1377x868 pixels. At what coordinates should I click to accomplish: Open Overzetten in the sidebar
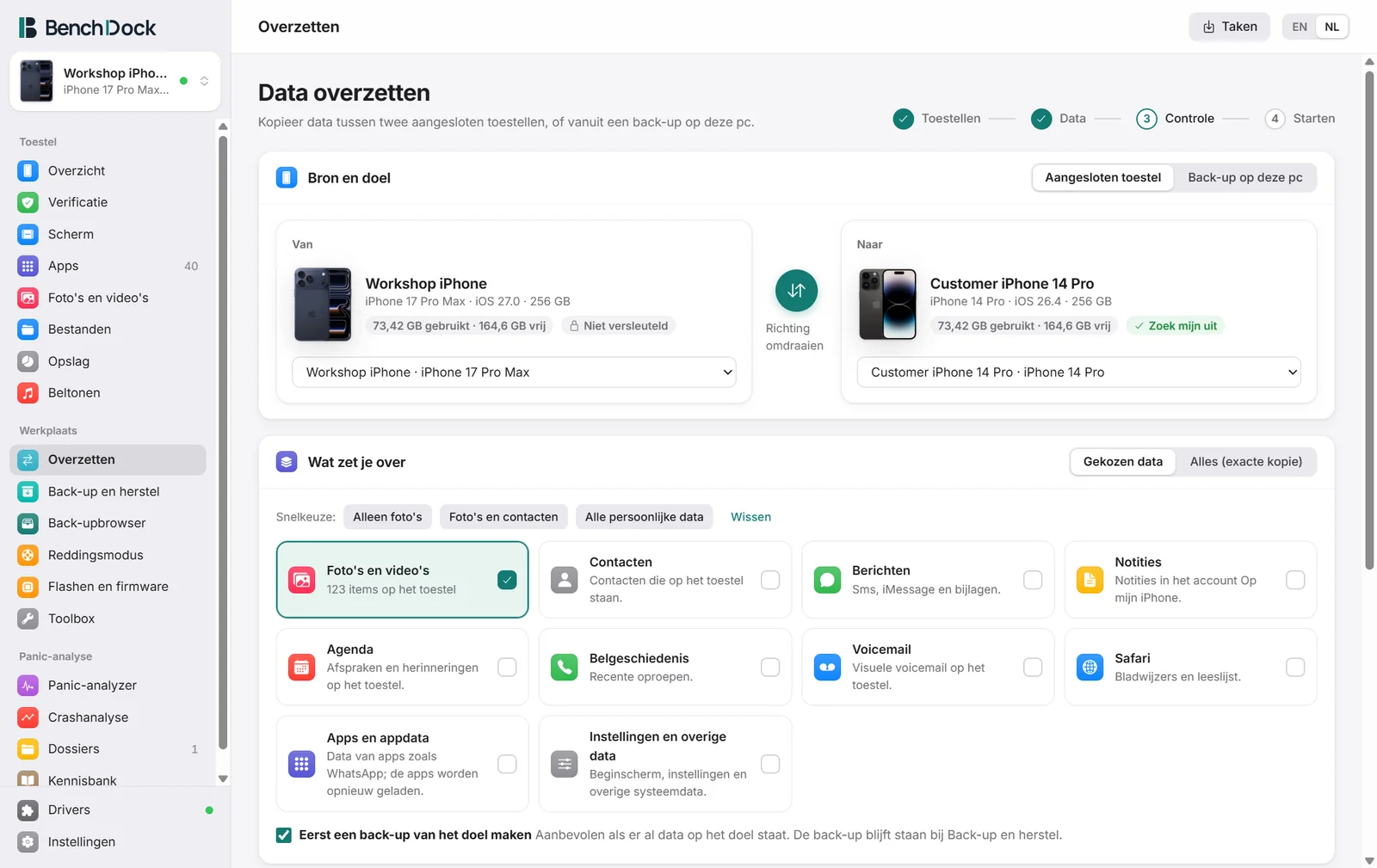click(108, 459)
